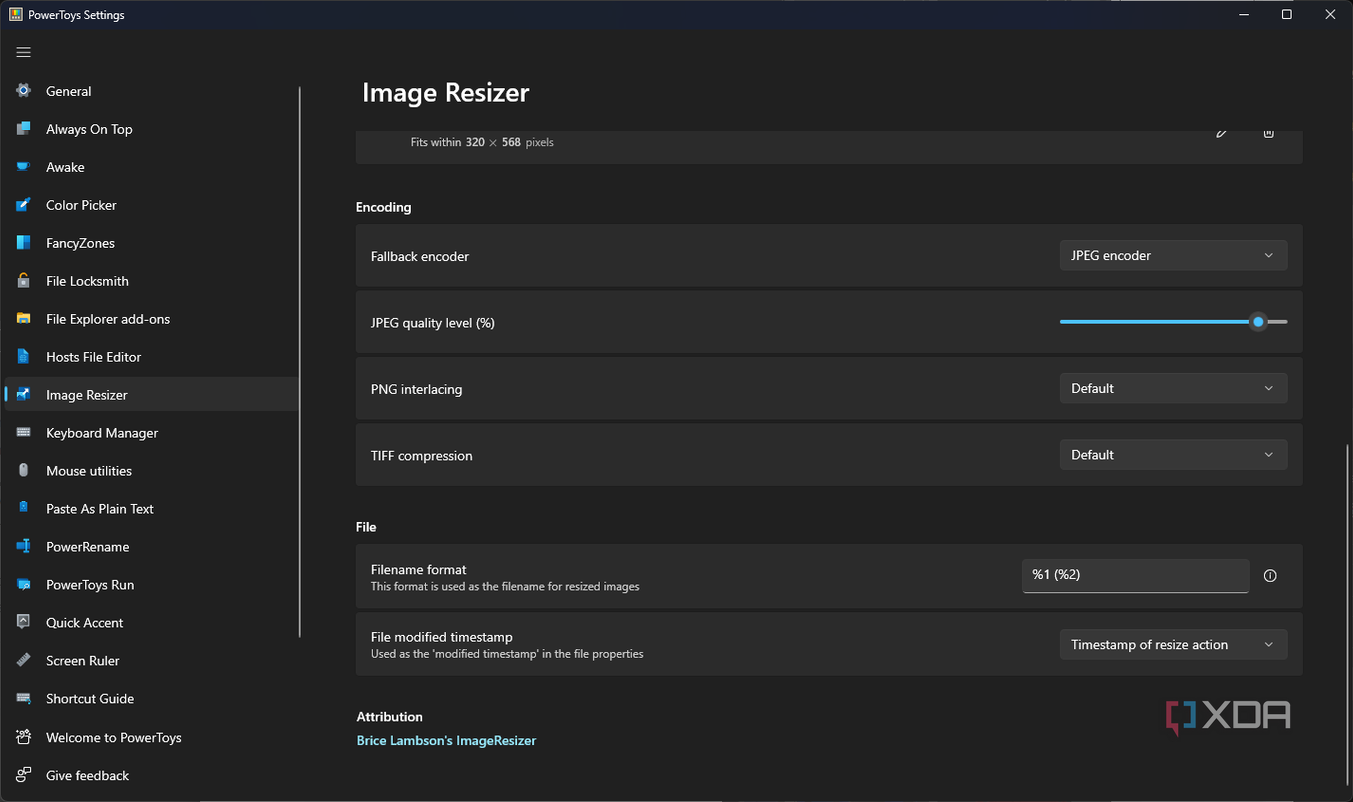Image resolution: width=1353 pixels, height=802 pixels.
Task: Click the Keyboard Manager icon
Action: (x=24, y=433)
